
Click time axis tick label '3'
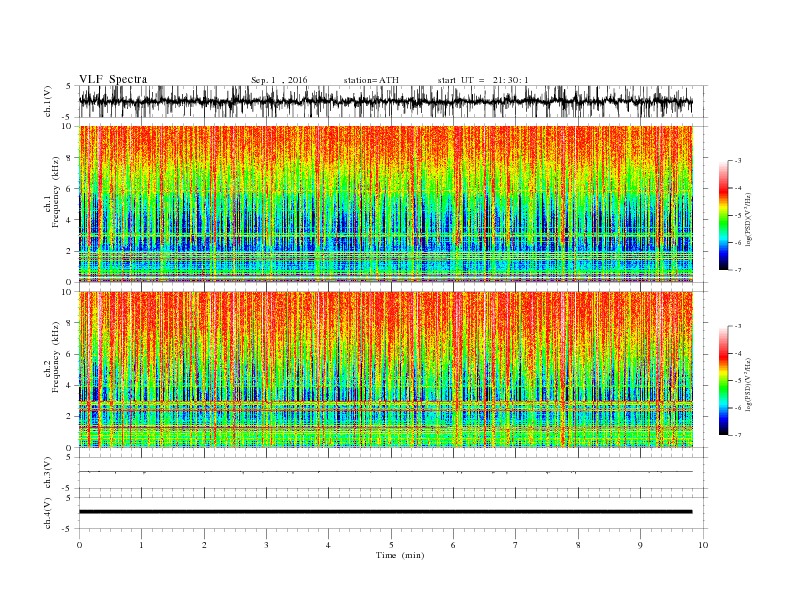tap(267, 545)
